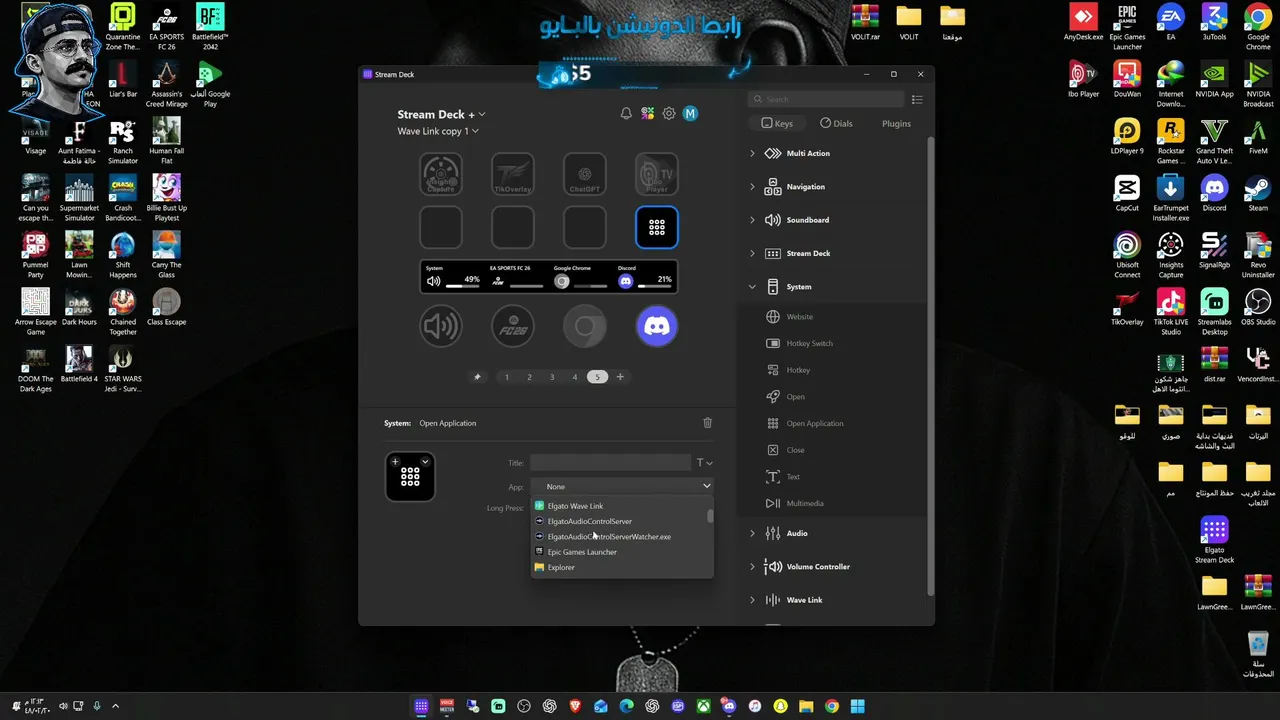The height and width of the screenshot is (720, 1280).
Task: Select the highlighted Open Application grid key
Action: coord(657,228)
